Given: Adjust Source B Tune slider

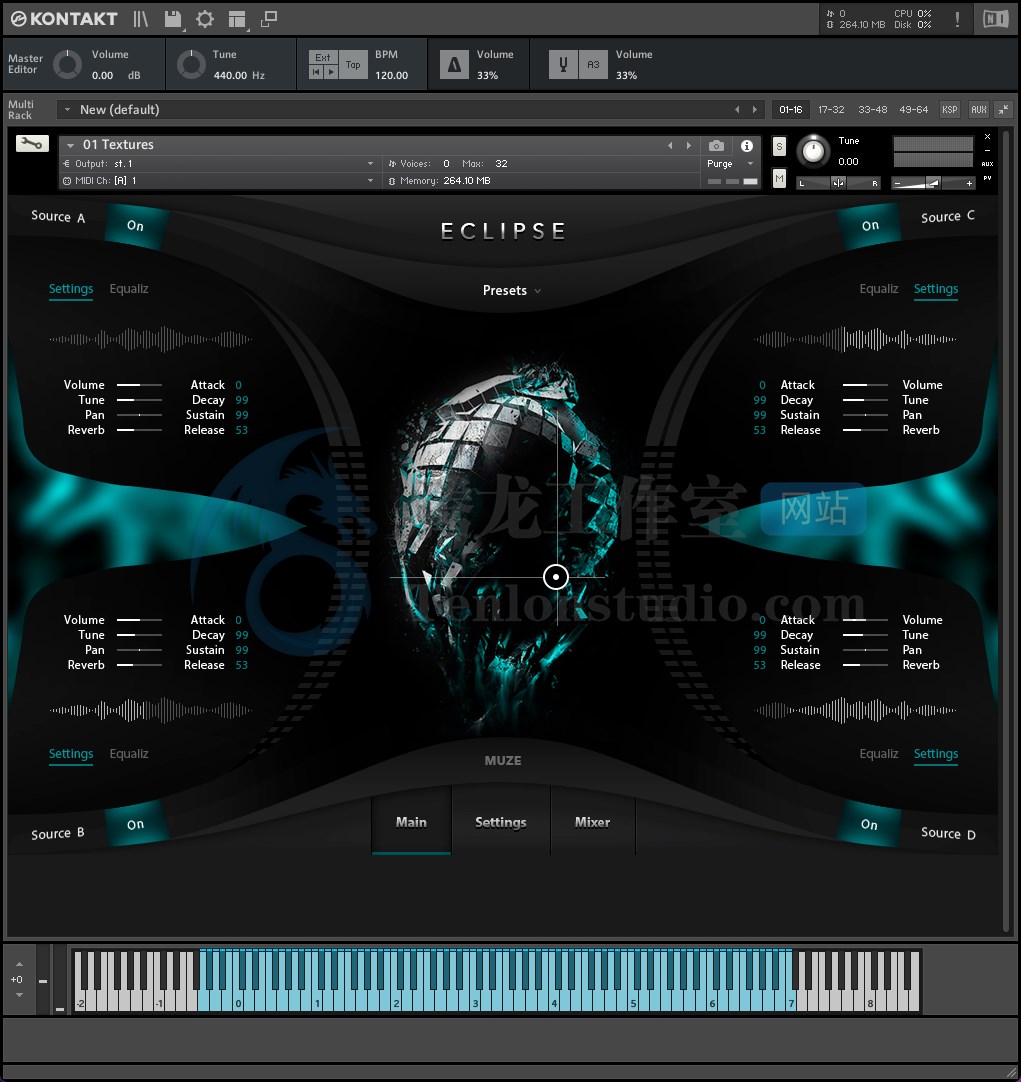Looking at the screenshot, I should coord(139,635).
